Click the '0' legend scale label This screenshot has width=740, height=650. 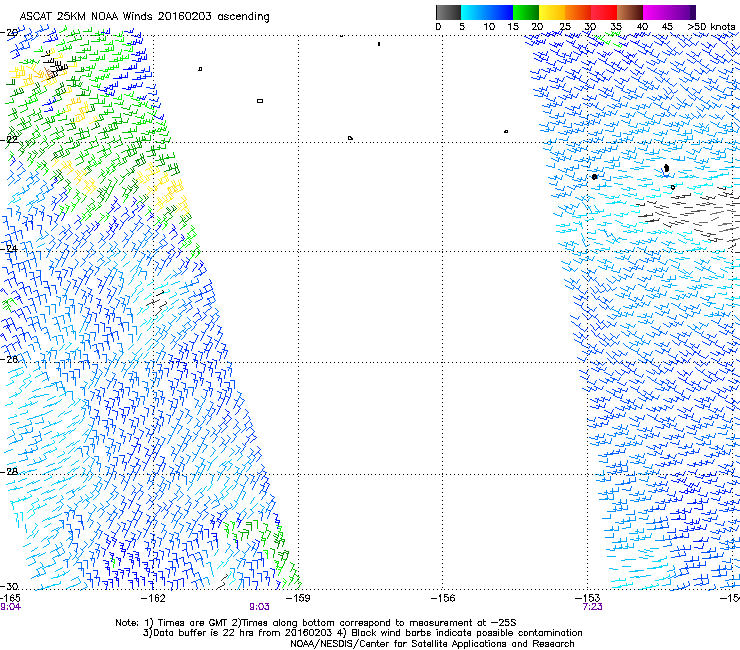pyautogui.click(x=438, y=27)
